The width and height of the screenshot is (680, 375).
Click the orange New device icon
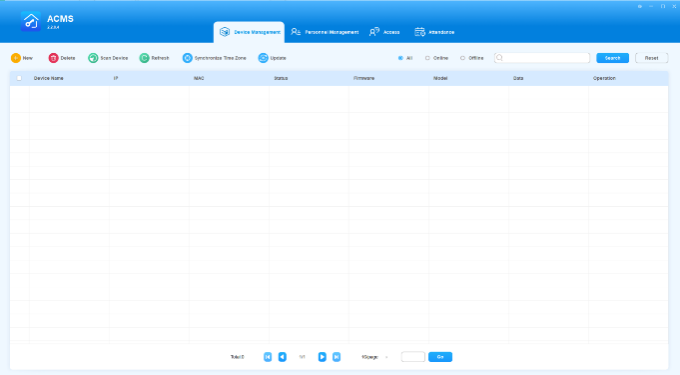pyautogui.click(x=16, y=58)
